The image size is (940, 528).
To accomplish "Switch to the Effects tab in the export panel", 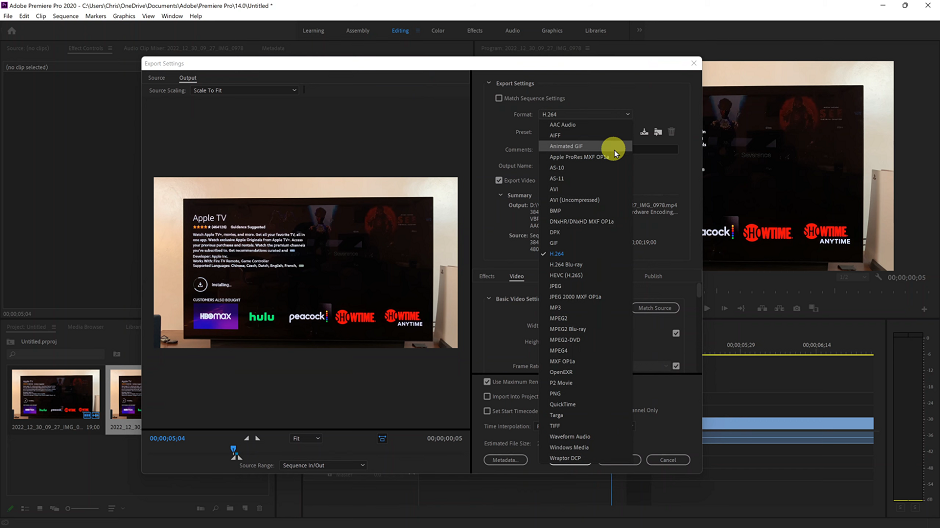I will click(x=487, y=276).
